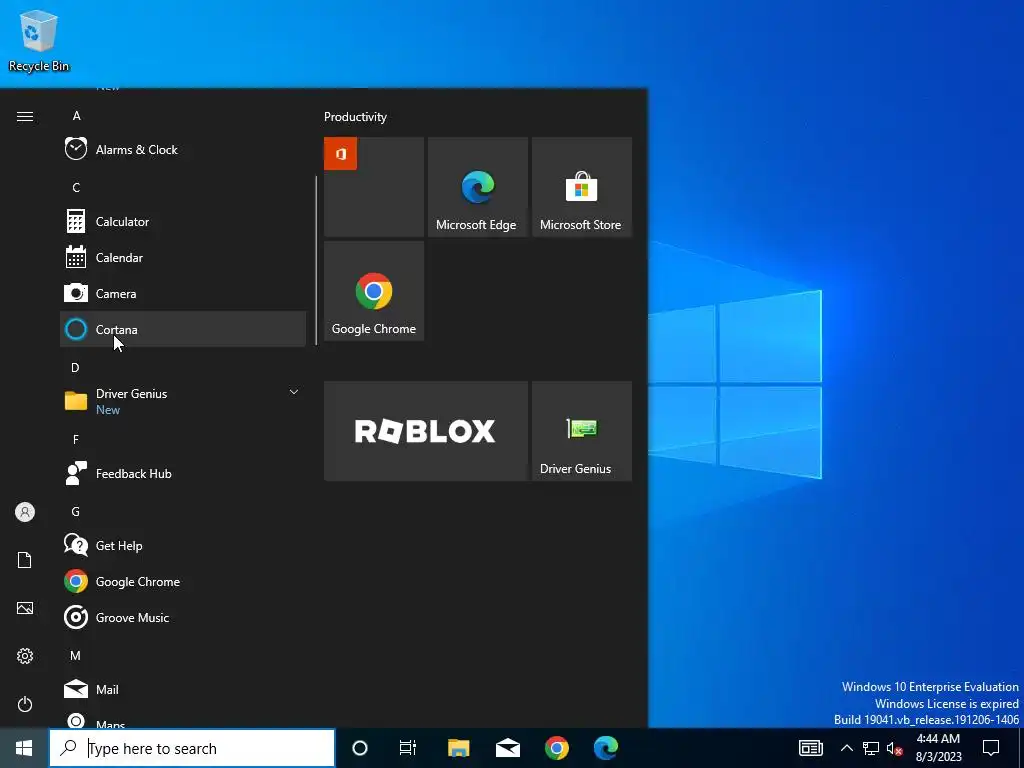Open Pictures from the Start sidebar
Screen dimensions: 1024x768
(25, 608)
